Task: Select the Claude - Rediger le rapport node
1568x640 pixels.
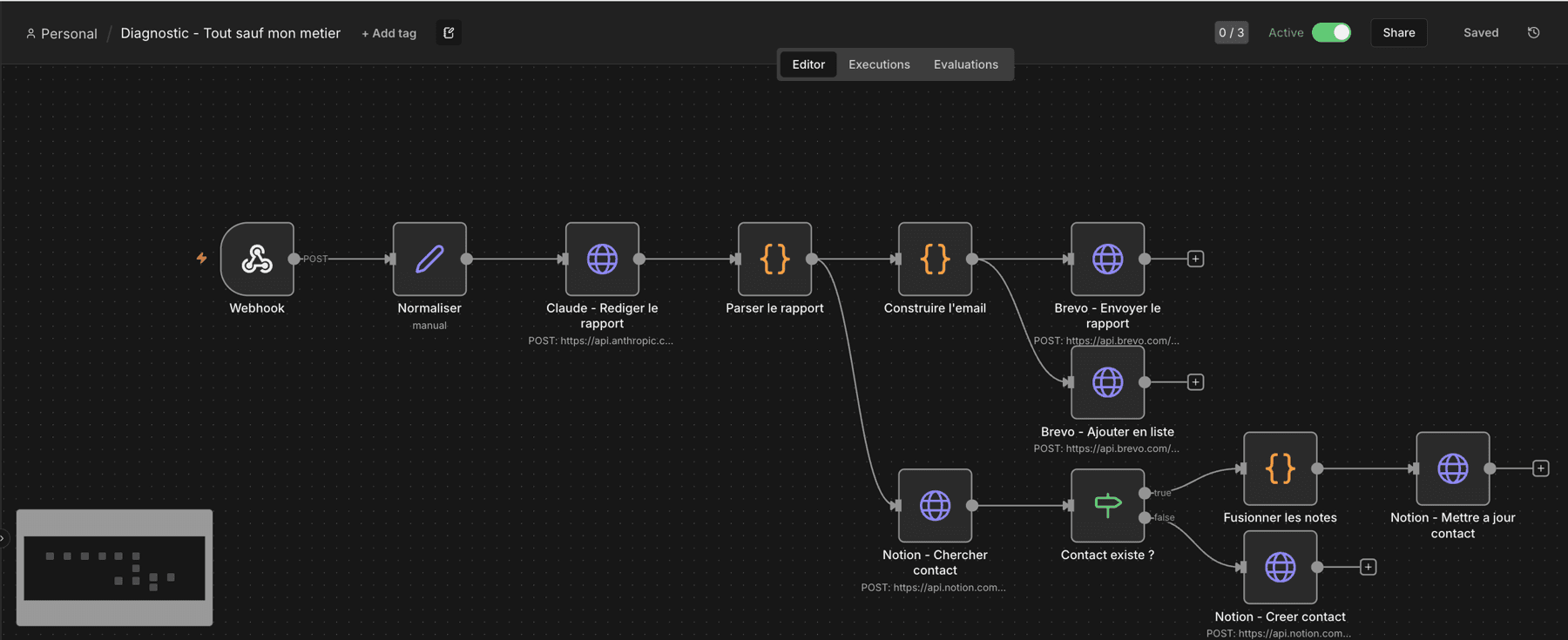Action: pos(602,259)
